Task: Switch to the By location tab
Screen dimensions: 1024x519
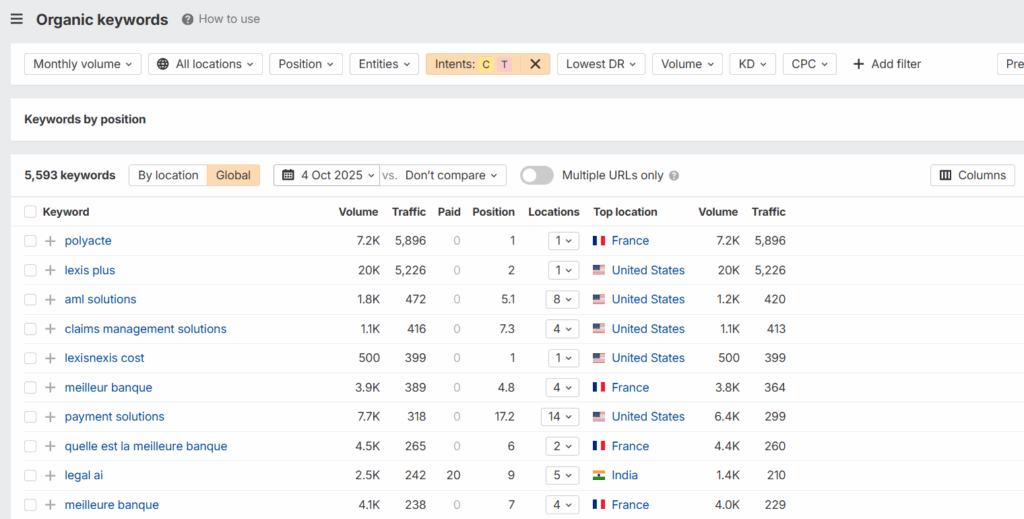Action: point(168,175)
